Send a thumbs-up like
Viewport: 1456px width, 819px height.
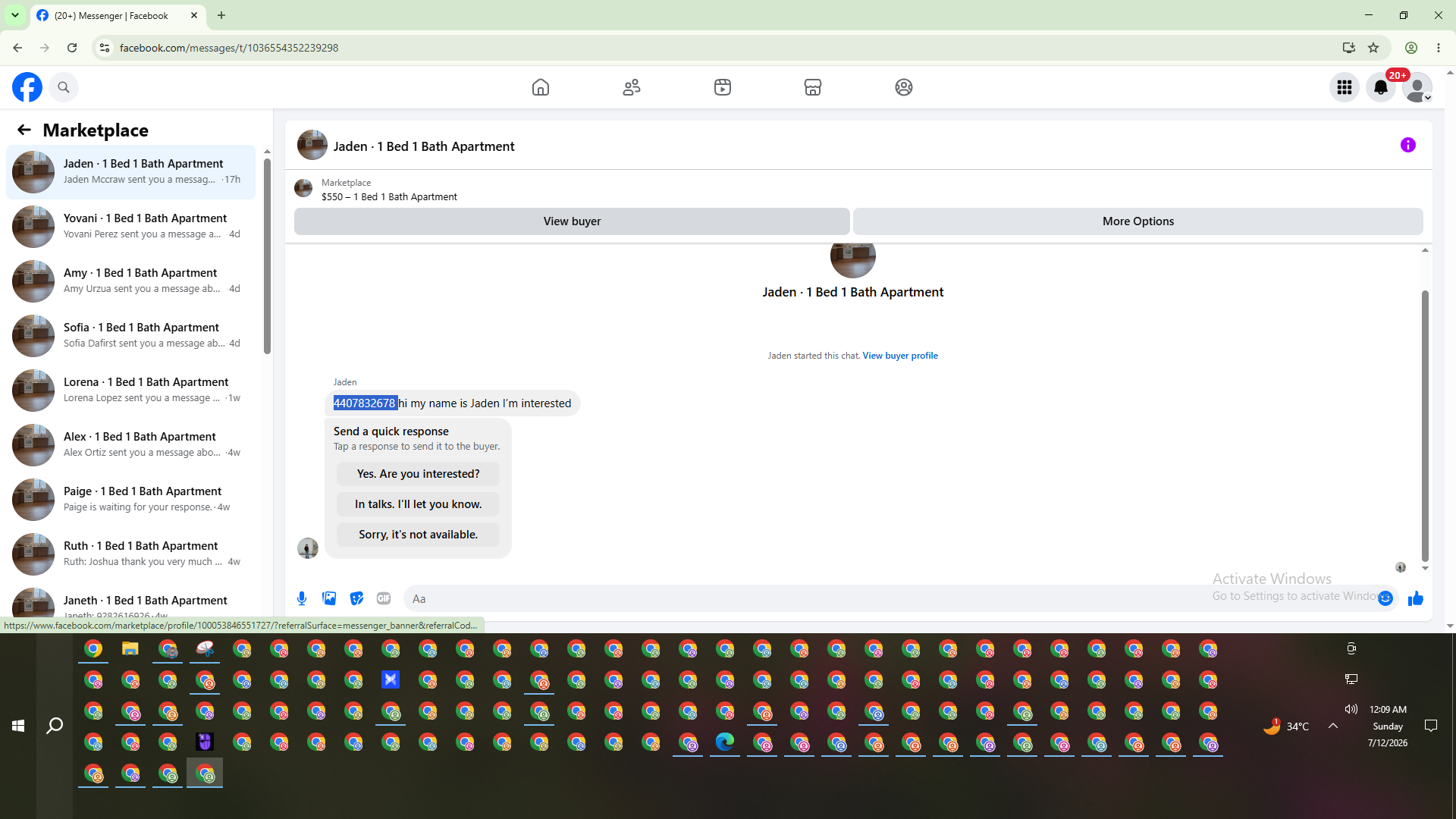click(x=1416, y=598)
